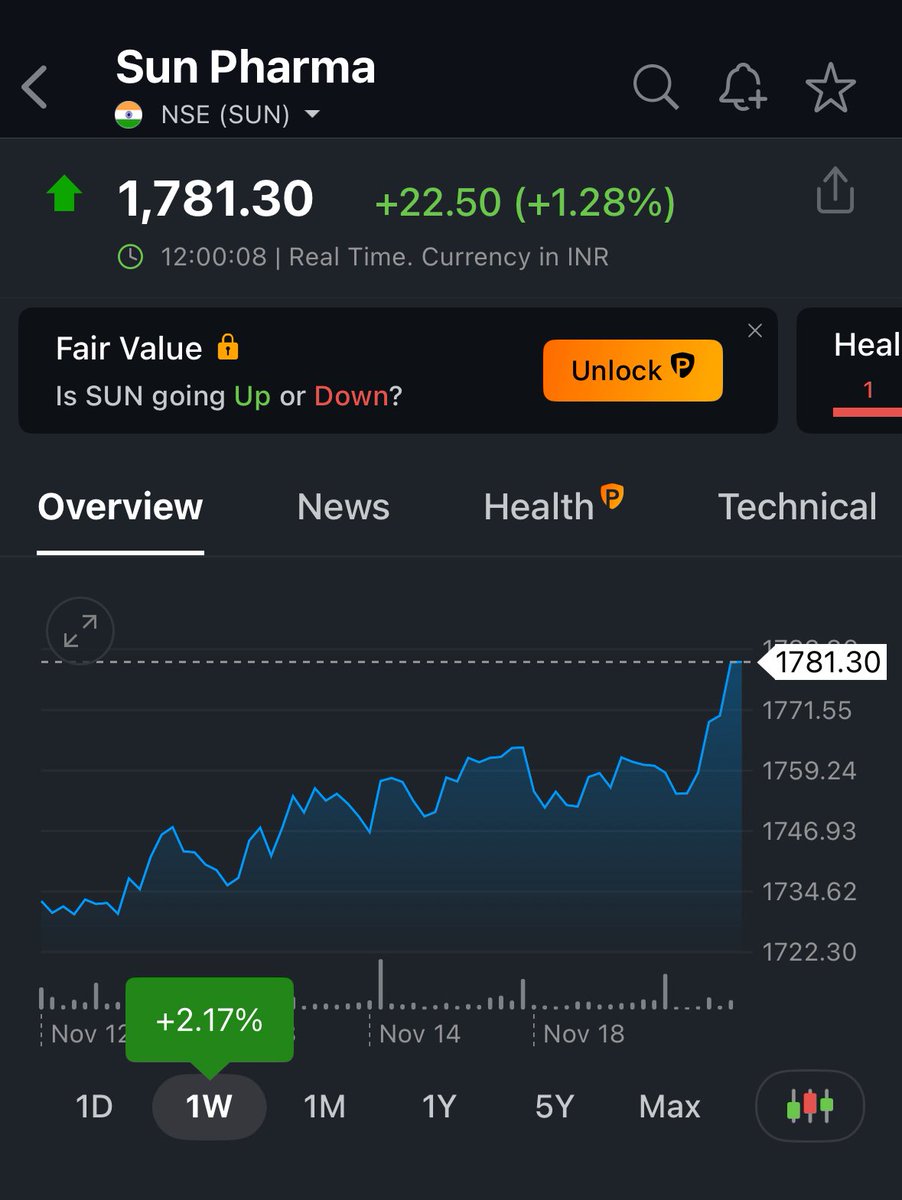This screenshot has width=902, height=1200.
Task: Tap the Nov 18 date marker
Action: click(x=583, y=1034)
